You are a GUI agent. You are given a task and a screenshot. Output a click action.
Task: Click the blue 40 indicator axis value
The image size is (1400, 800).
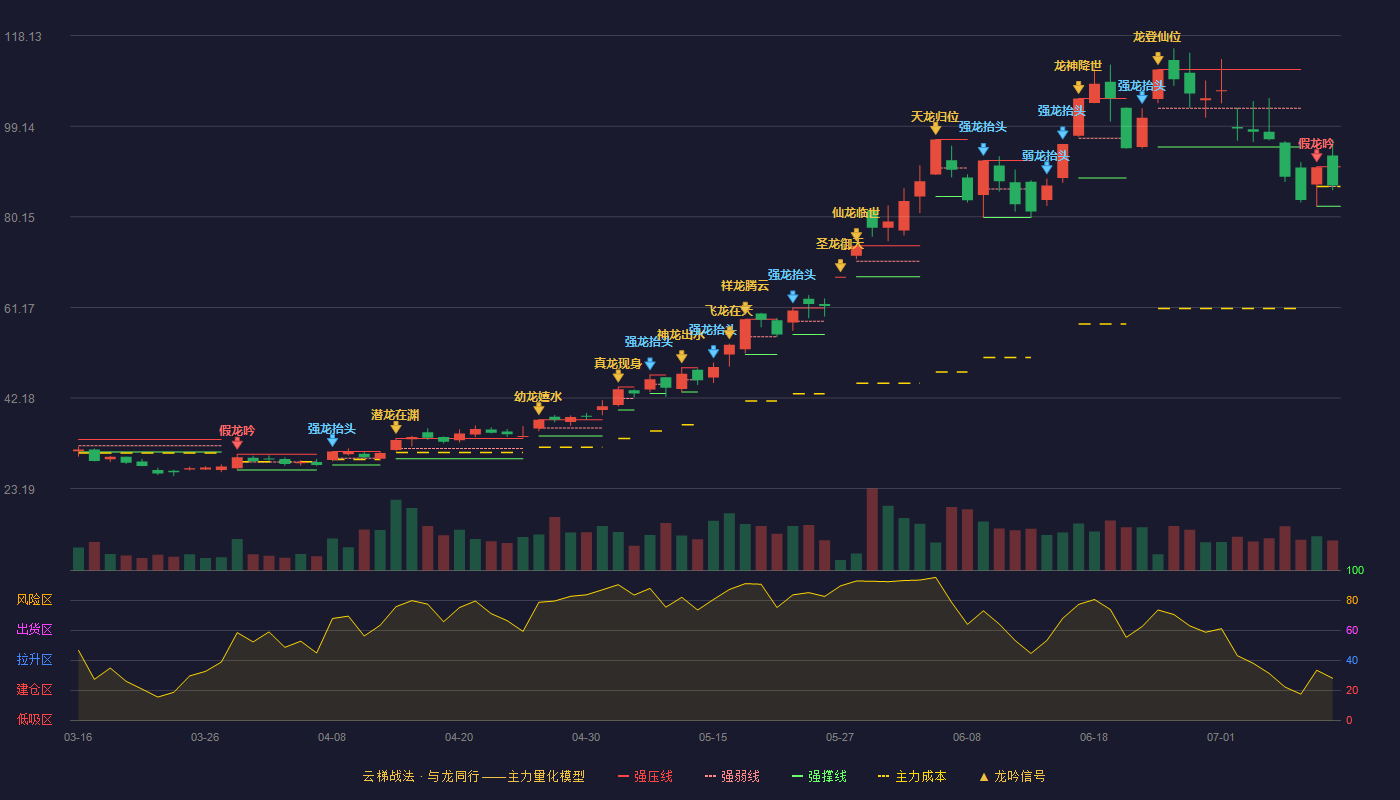pyautogui.click(x=1352, y=660)
